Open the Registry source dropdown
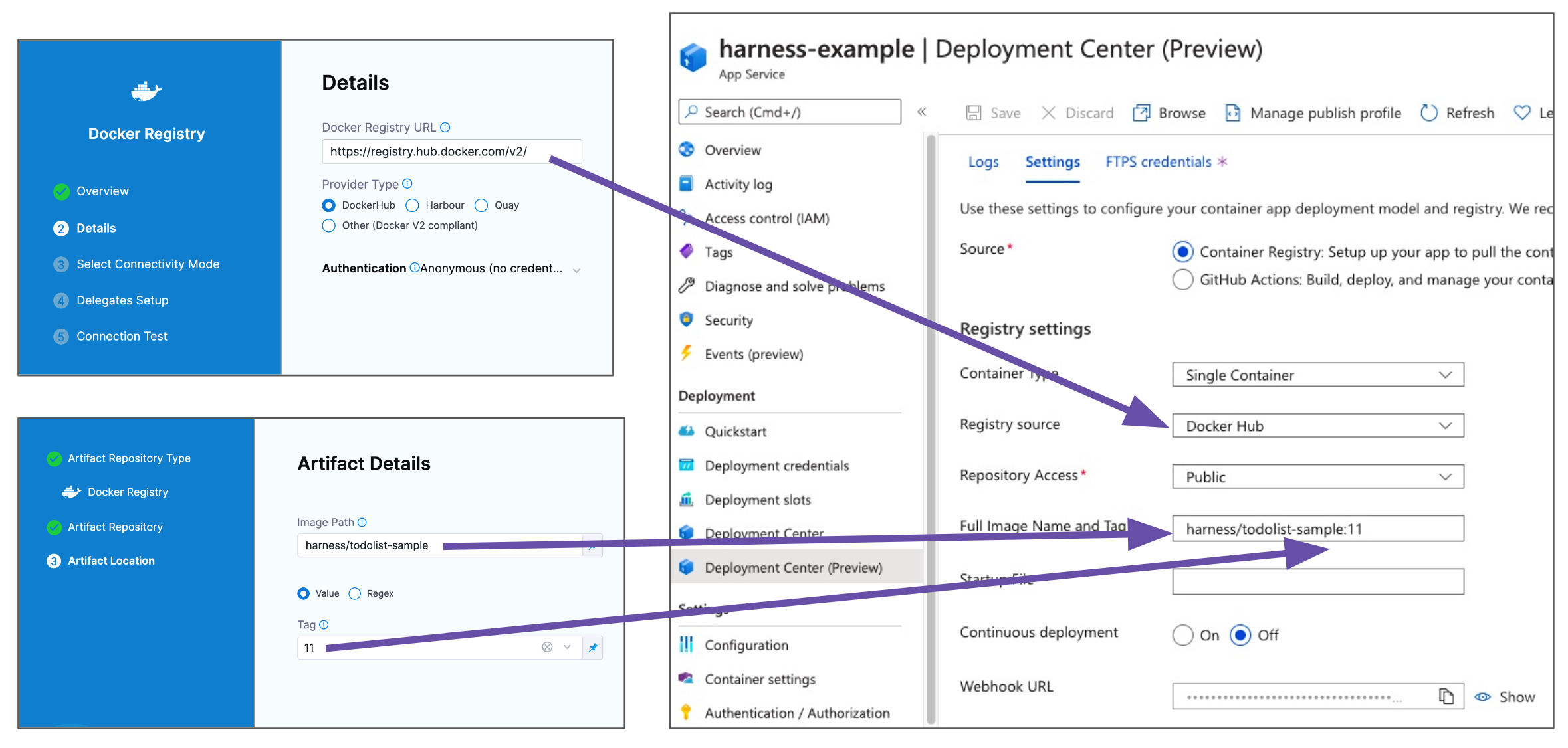 pyautogui.click(x=1317, y=426)
